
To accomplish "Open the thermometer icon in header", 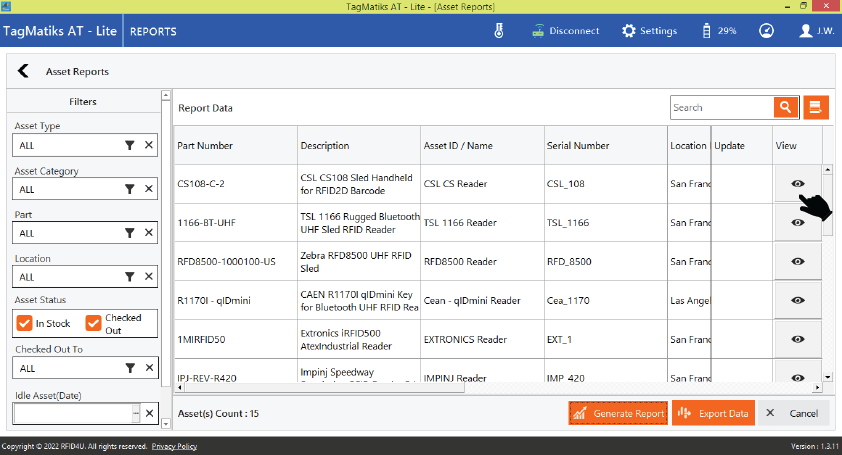I will (x=499, y=31).
